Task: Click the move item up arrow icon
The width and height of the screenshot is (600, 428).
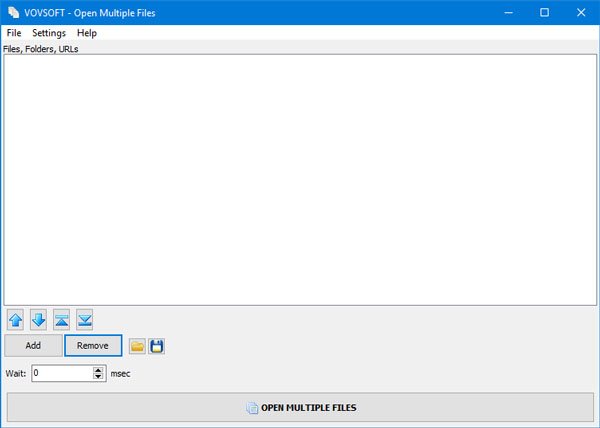Action: point(15,320)
